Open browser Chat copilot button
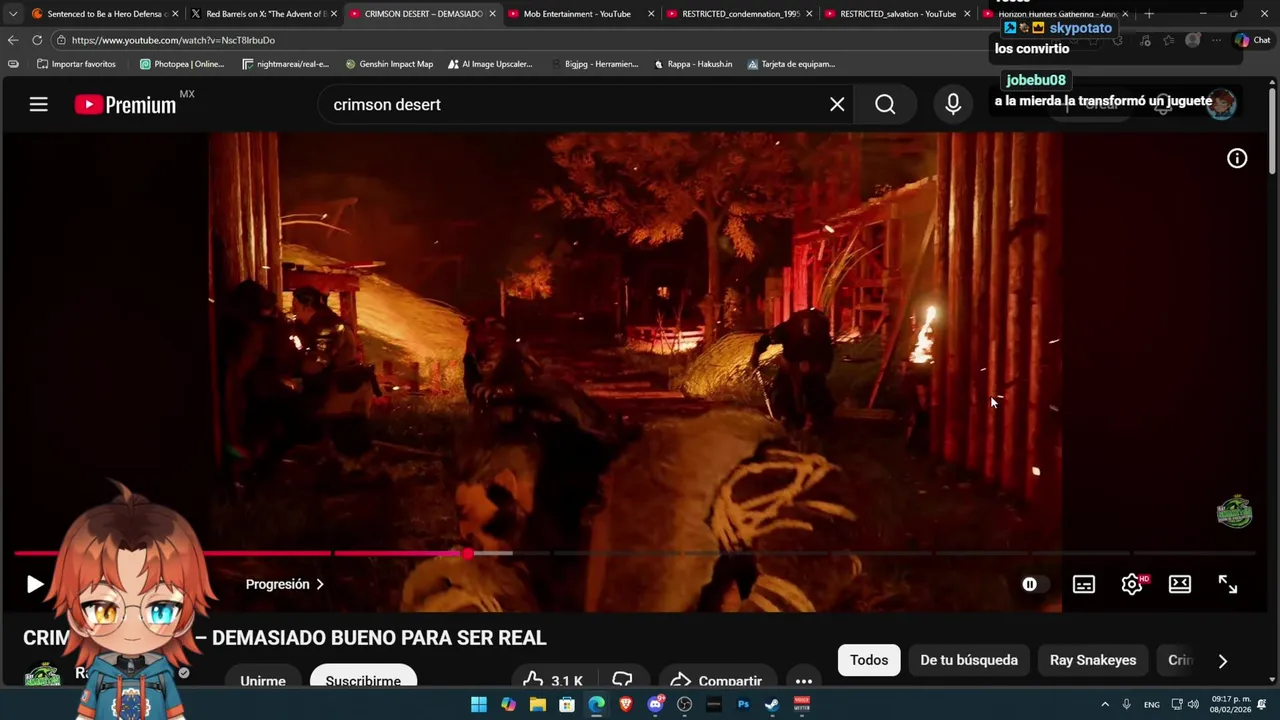 [1252, 40]
